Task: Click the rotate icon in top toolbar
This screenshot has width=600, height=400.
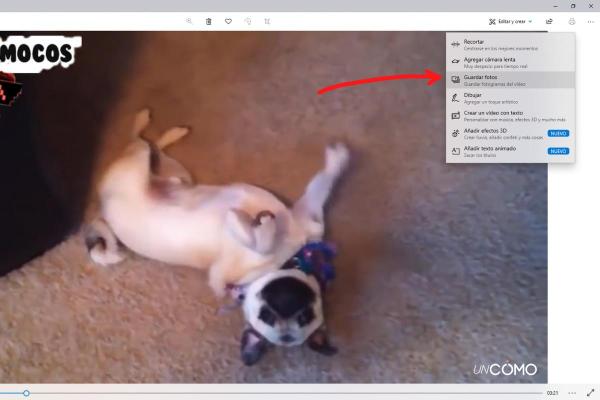Action: pos(248,21)
